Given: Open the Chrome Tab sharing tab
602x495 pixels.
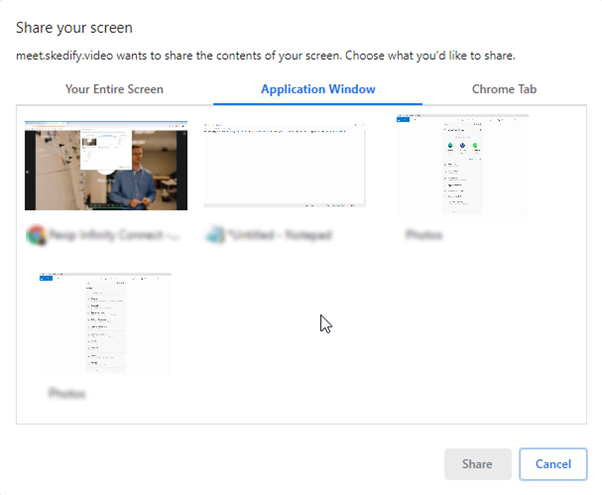Looking at the screenshot, I should tap(504, 89).
